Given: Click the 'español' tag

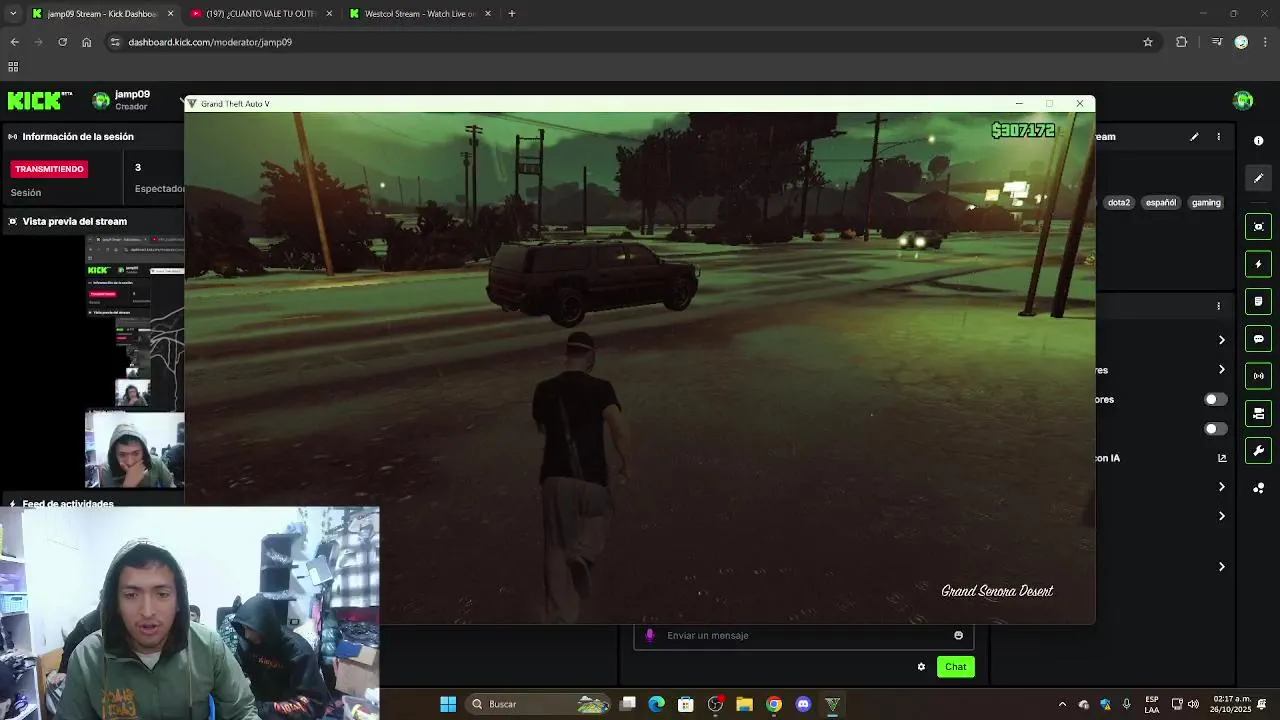Looking at the screenshot, I should click(x=1161, y=202).
